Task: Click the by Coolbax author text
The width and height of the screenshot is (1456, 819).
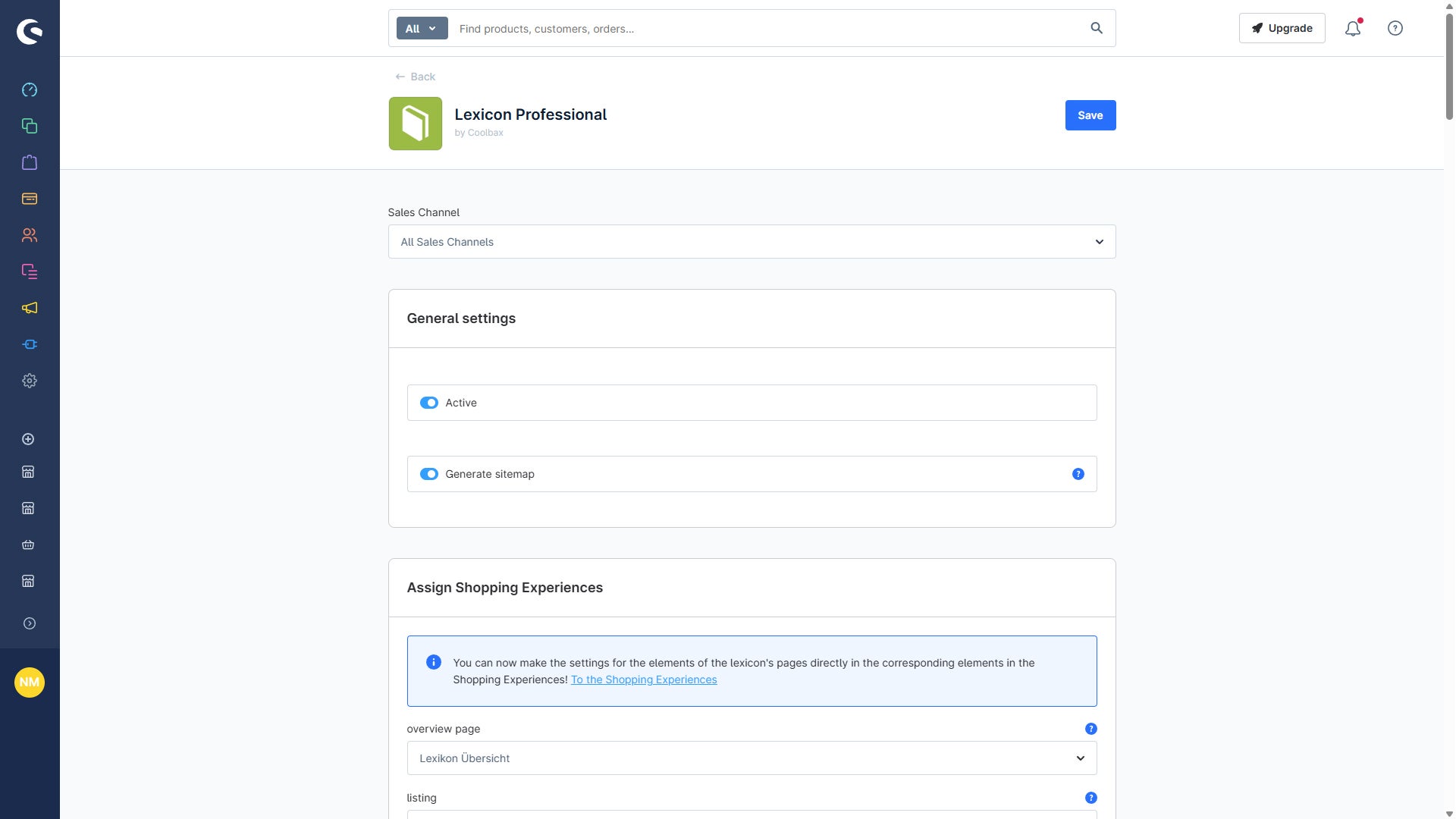Action: pos(479,133)
